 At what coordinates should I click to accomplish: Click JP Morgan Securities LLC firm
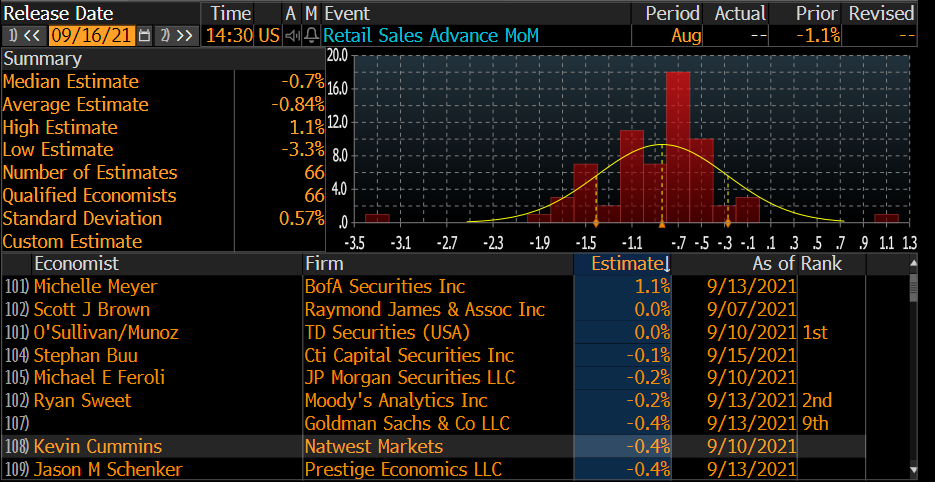(x=410, y=378)
